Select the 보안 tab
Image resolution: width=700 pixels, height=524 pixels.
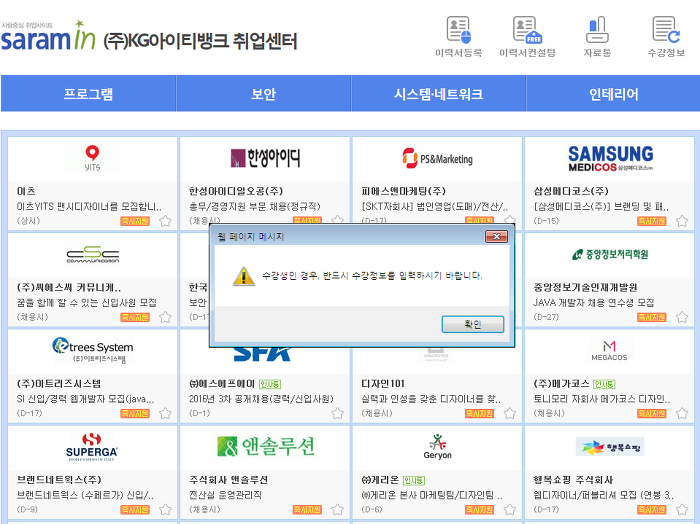(x=264, y=94)
